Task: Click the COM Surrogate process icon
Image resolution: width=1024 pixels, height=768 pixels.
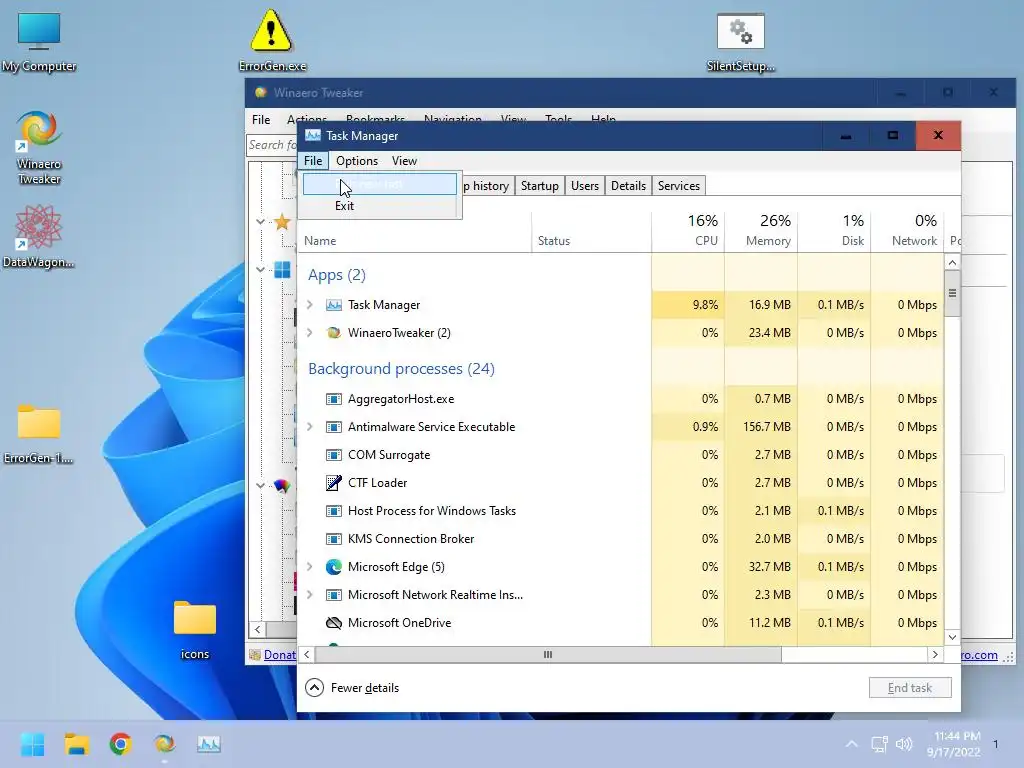Action: [x=334, y=455]
